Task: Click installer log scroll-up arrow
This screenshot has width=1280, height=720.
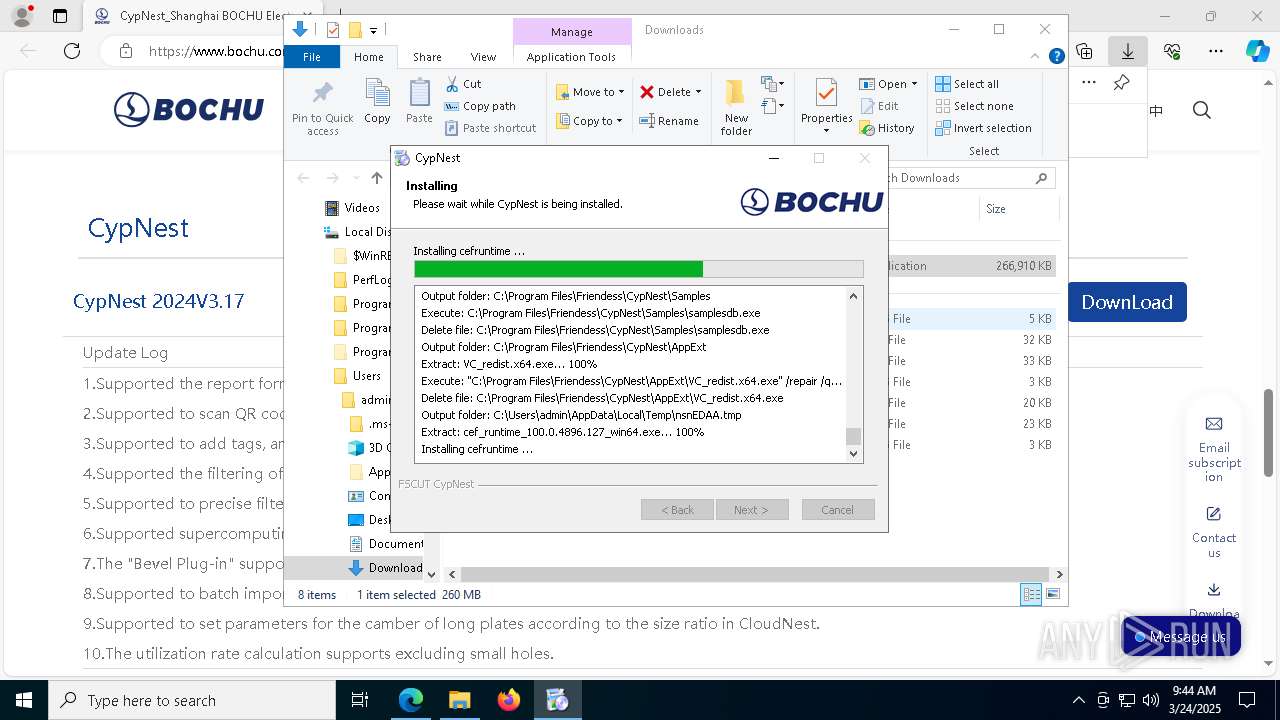Action: [x=853, y=296]
